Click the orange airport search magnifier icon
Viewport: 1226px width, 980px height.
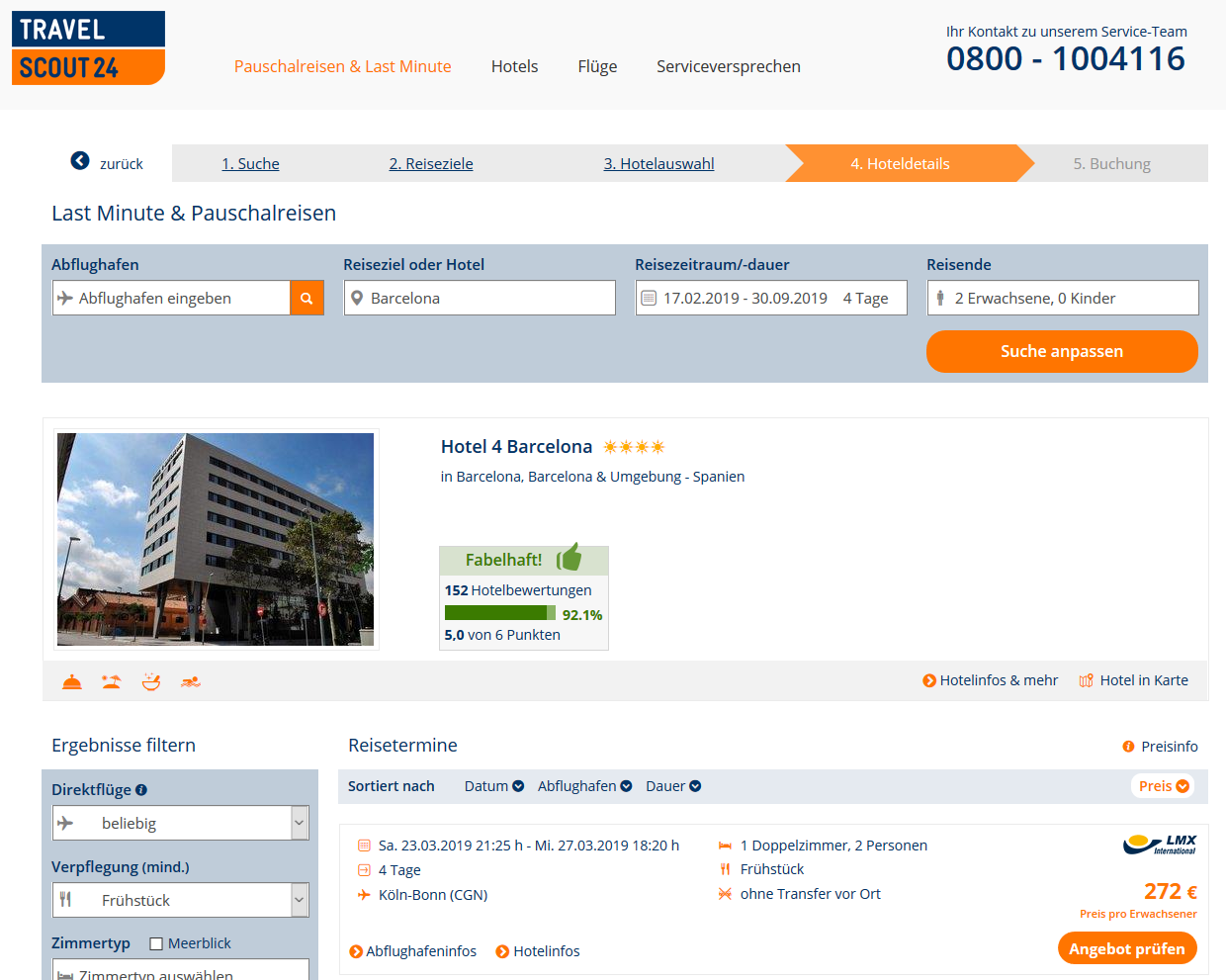coord(306,298)
